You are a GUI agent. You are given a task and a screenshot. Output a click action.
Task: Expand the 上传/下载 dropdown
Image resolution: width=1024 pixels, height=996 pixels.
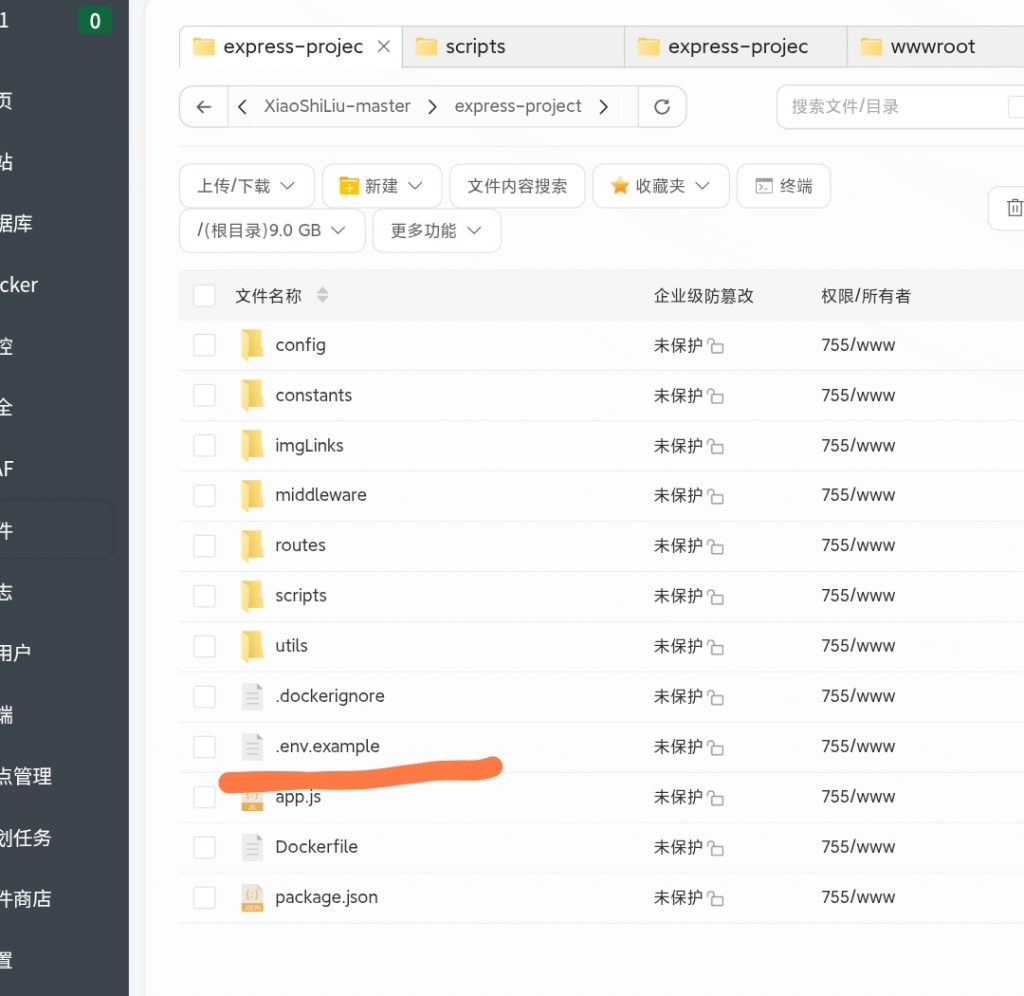tap(246, 186)
